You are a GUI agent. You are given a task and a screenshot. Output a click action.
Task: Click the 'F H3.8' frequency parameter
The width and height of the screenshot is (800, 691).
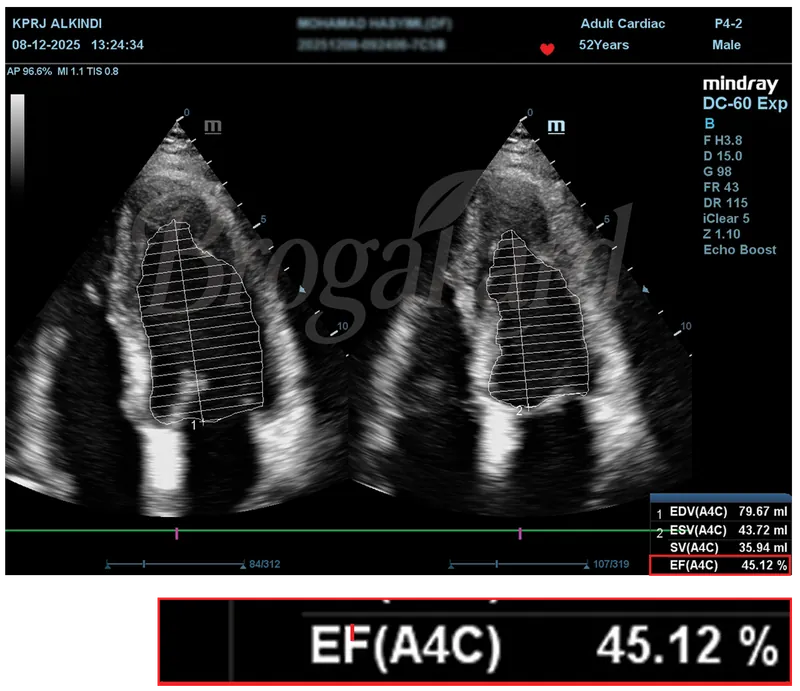coord(722,140)
